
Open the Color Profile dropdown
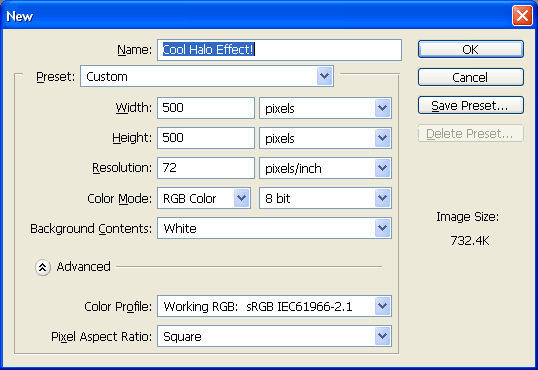coord(274,306)
